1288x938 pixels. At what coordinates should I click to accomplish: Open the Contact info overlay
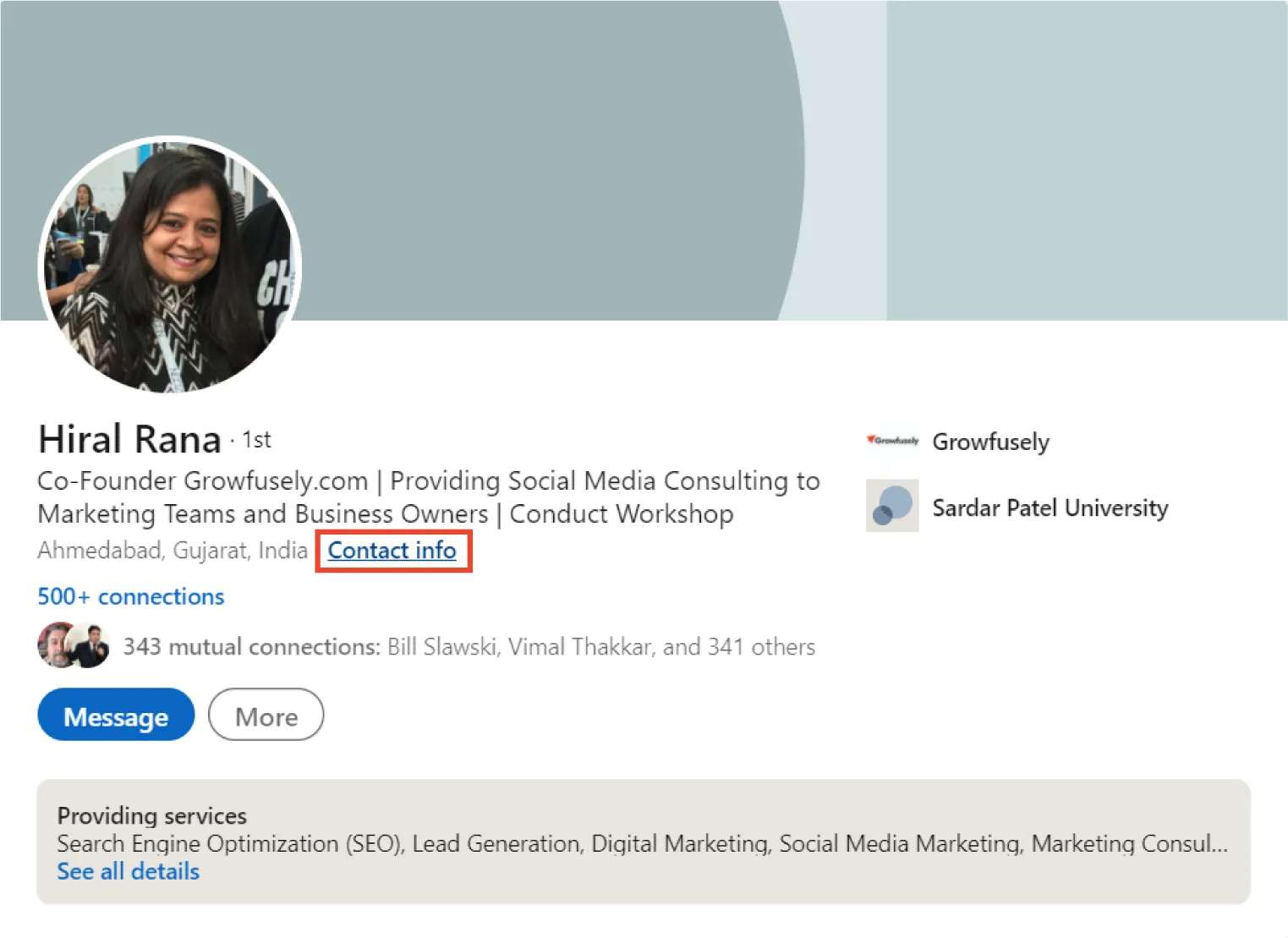[x=392, y=551]
